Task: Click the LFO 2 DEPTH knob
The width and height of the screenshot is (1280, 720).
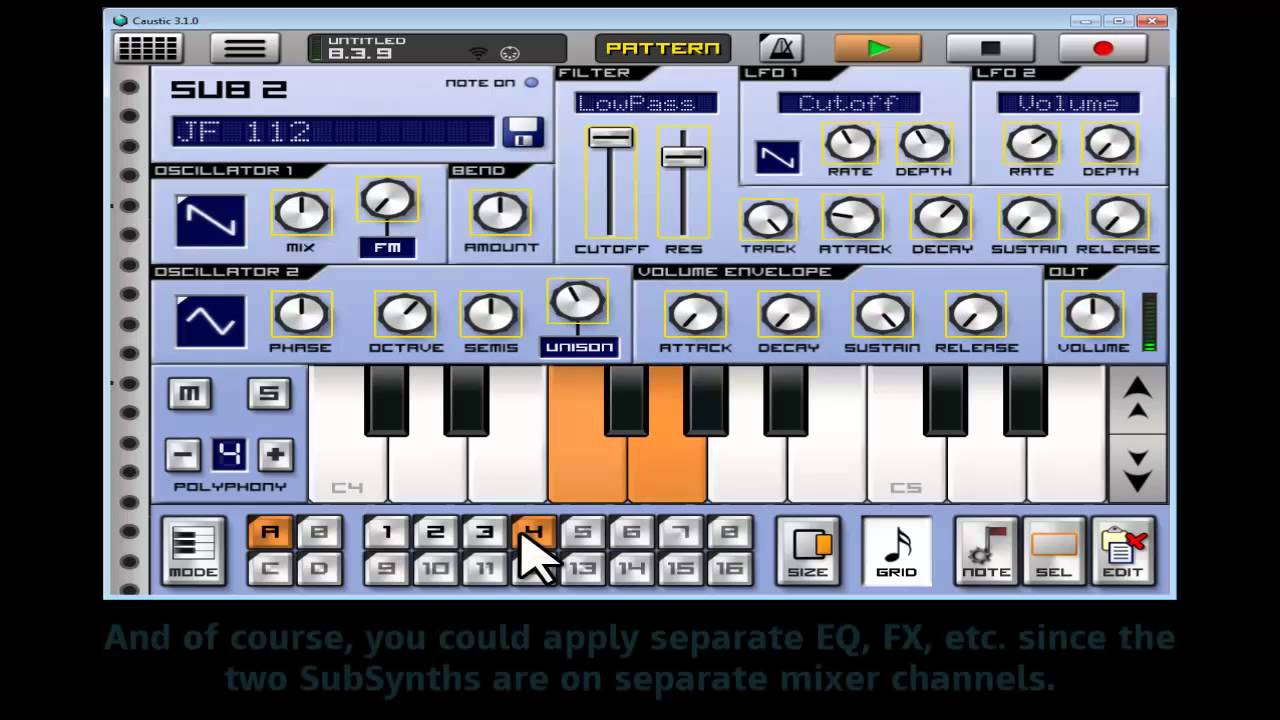Action: pyautogui.click(x=1110, y=144)
